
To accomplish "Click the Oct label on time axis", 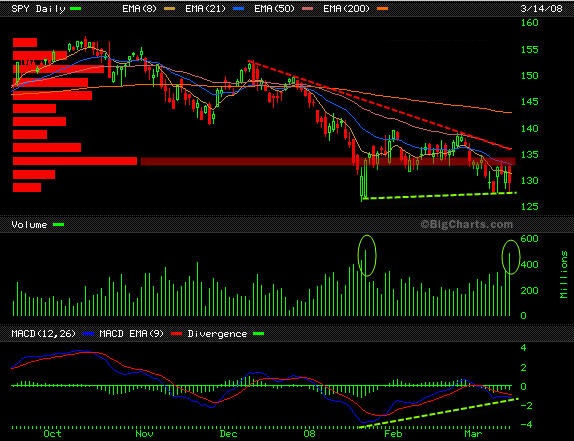I will tap(52, 434).
